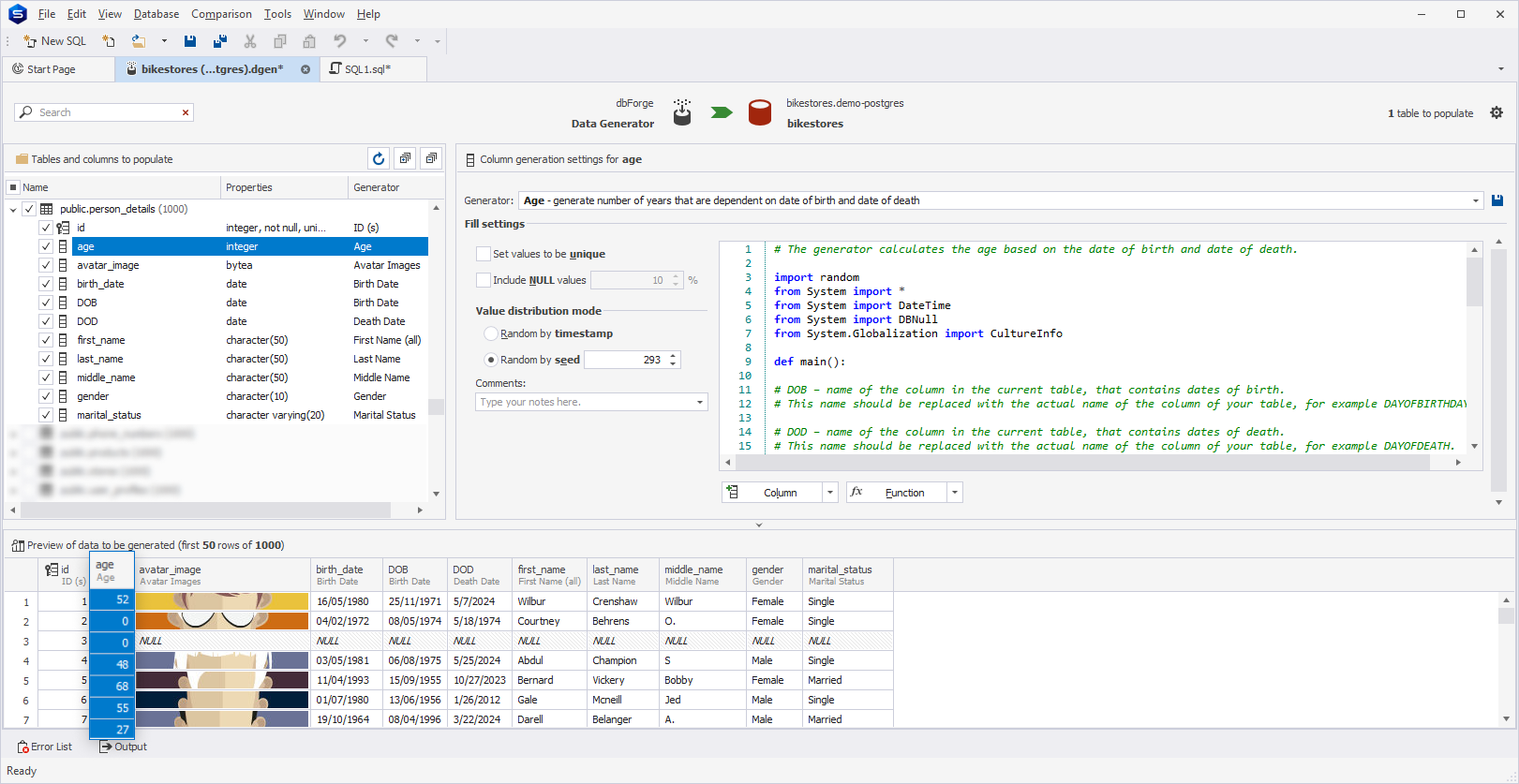Open the Error List panel

pyautogui.click(x=44, y=747)
